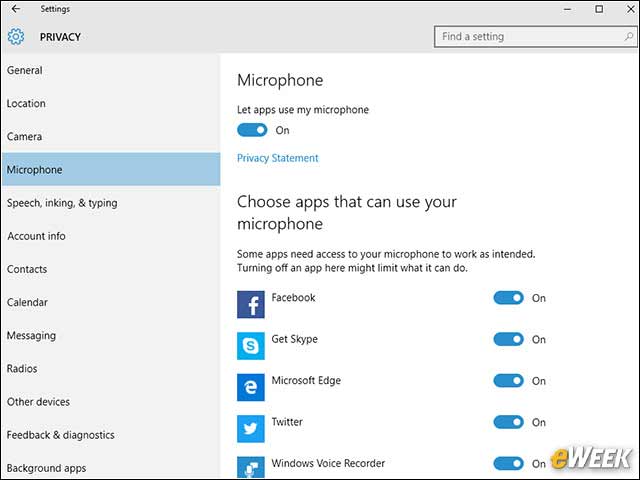Click the Get Skype app icon
The width and height of the screenshot is (640, 480).
coord(251,346)
